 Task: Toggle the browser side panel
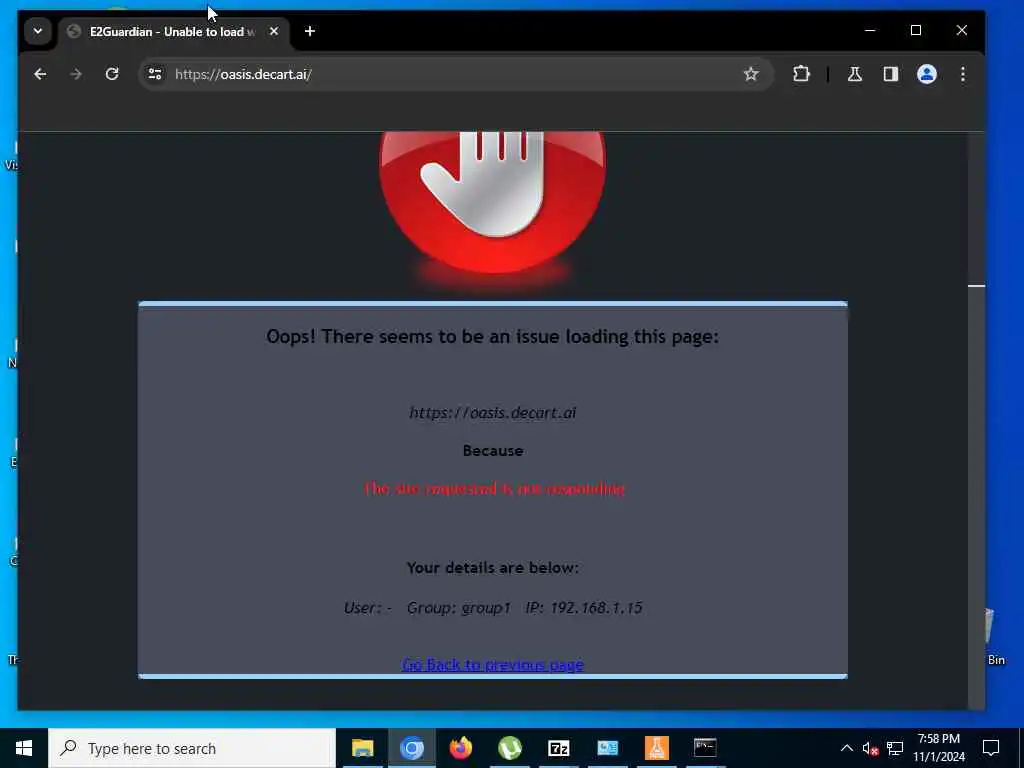pos(891,74)
